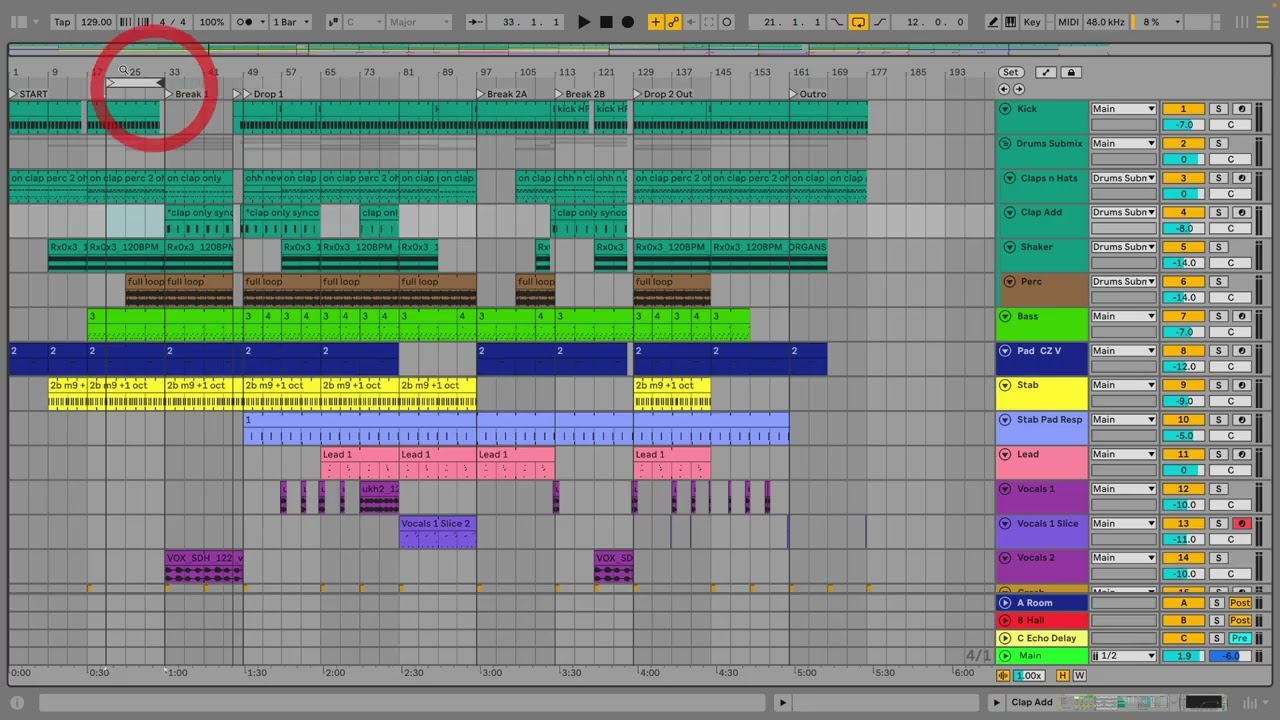This screenshot has width=1280, height=720.
Task: Solo the Kick track
Action: (x=1218, y=109)
